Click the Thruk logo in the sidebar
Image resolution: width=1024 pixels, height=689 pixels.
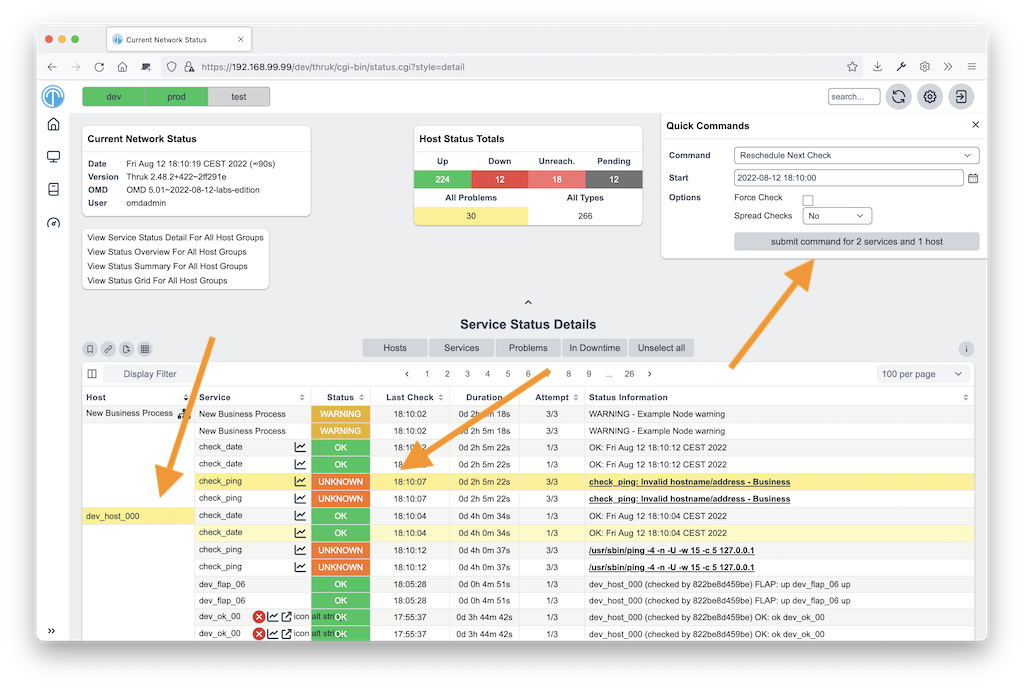pos(53,97)
